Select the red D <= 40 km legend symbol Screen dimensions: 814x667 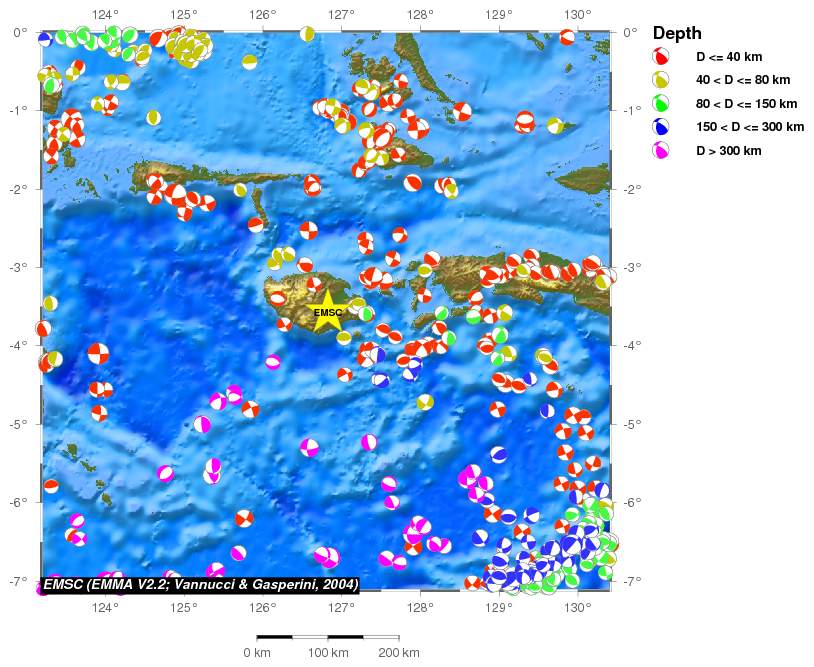coord(661,57)
